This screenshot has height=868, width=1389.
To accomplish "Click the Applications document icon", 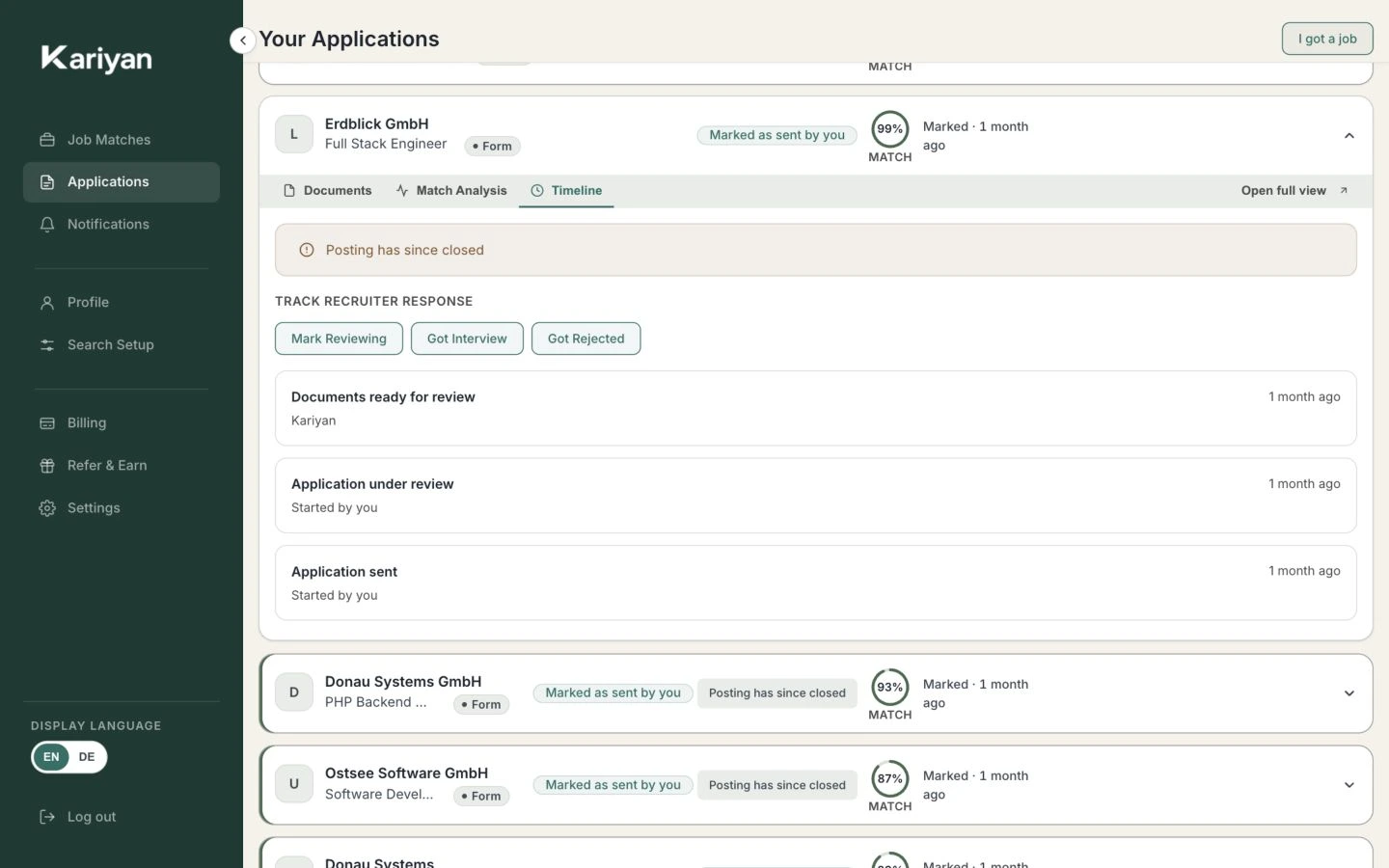I will [47, 182].
